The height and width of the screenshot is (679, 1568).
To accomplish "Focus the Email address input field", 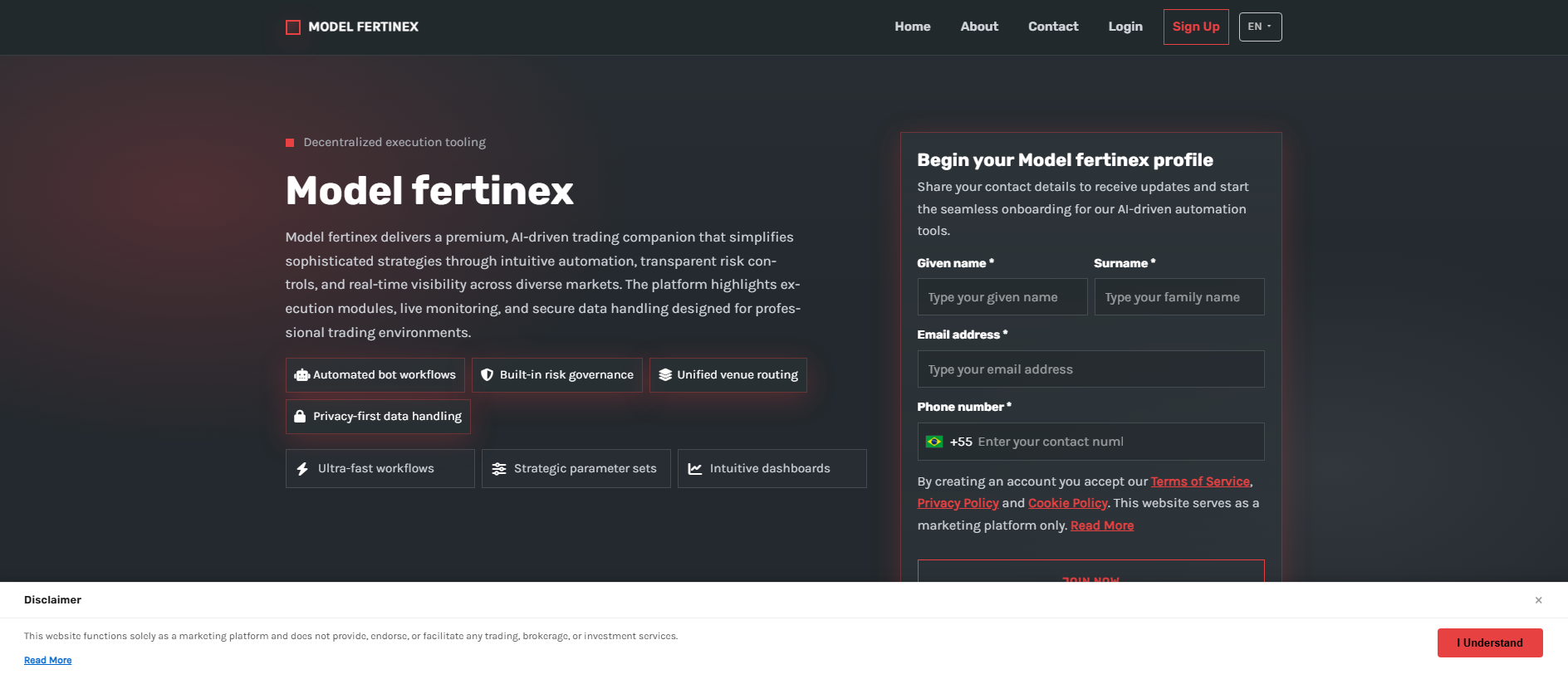I will (1090, 369).
